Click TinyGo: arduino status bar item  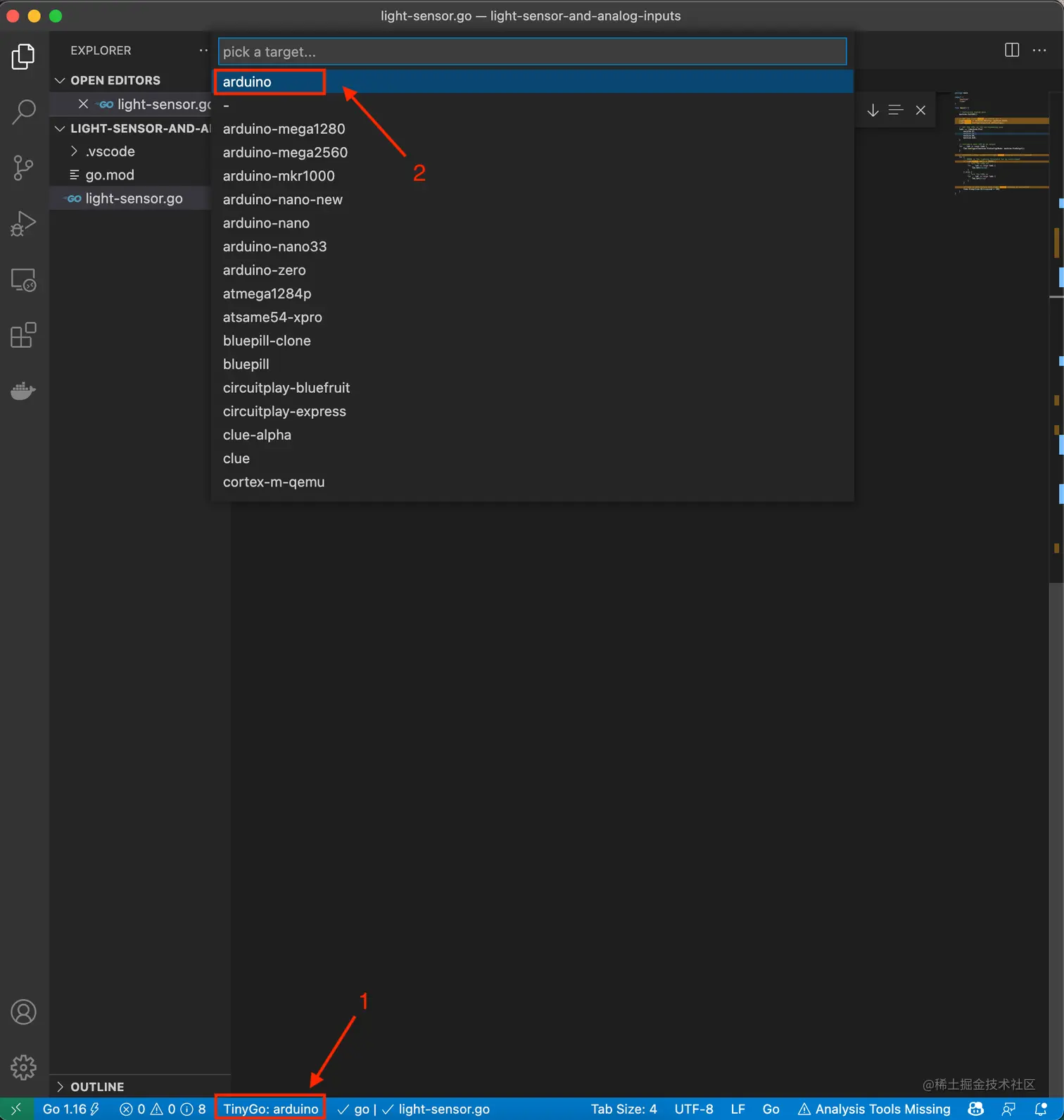pos(271,1109)
